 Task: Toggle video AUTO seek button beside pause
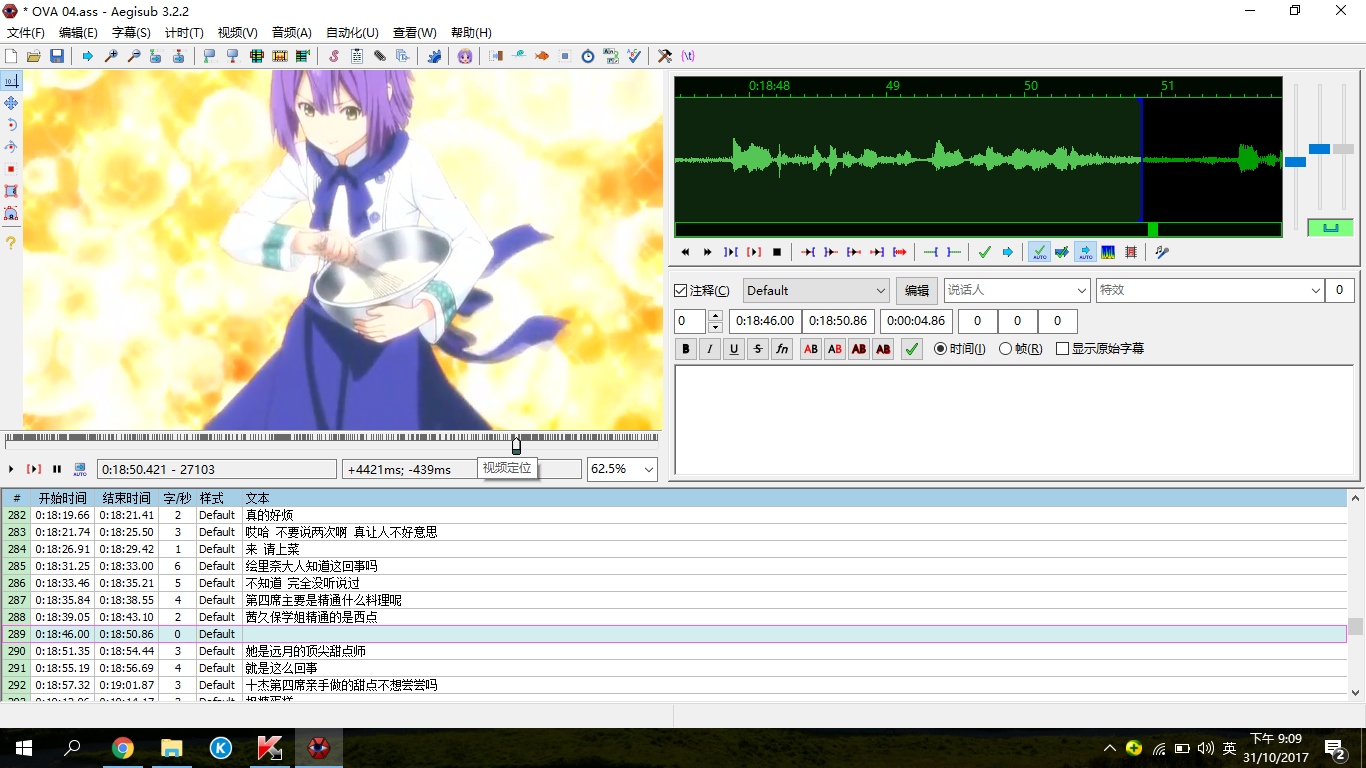tap(80, 469)
